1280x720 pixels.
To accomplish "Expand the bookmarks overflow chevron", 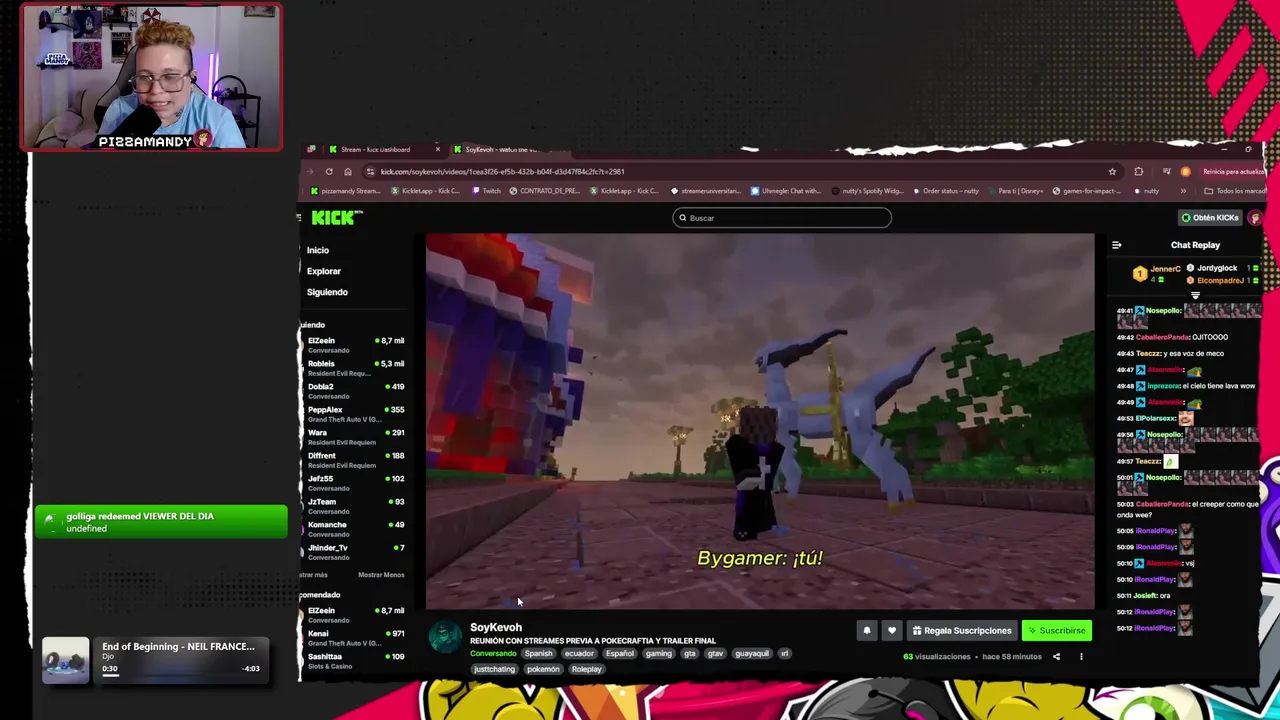I will click(x=1183, y=191).
